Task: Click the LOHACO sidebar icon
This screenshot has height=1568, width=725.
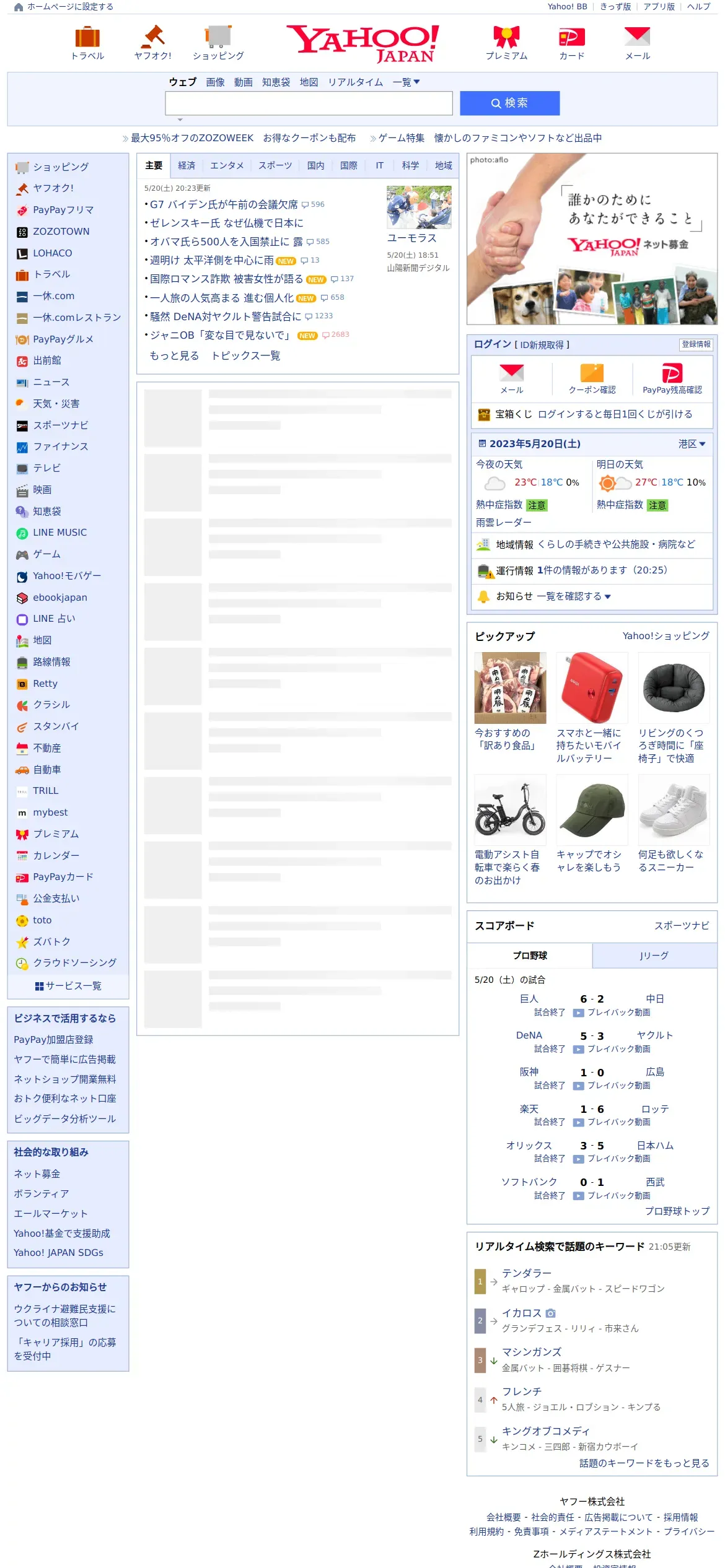Action: (22, 254)
